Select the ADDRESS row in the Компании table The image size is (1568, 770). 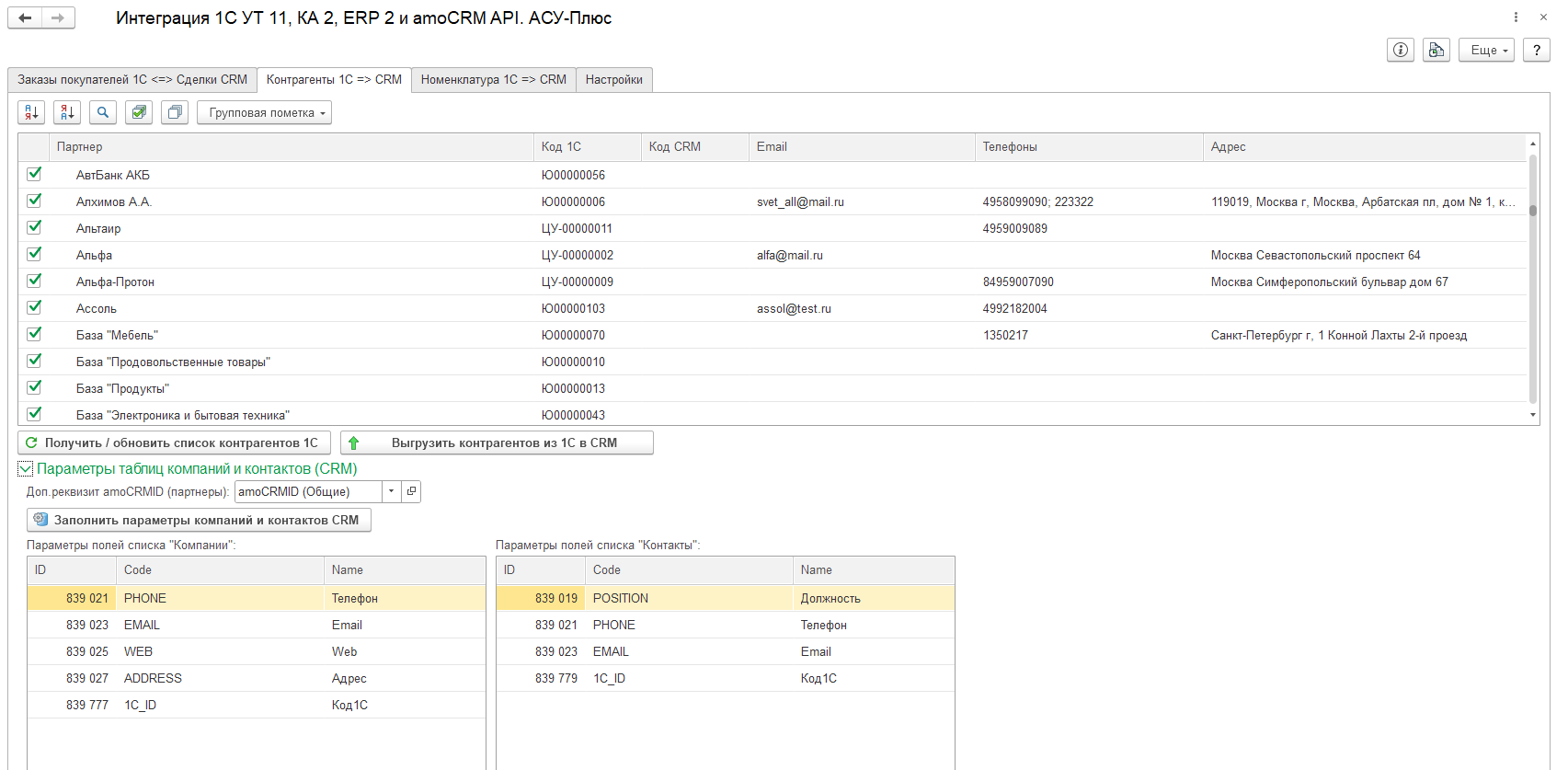[257, 678]
